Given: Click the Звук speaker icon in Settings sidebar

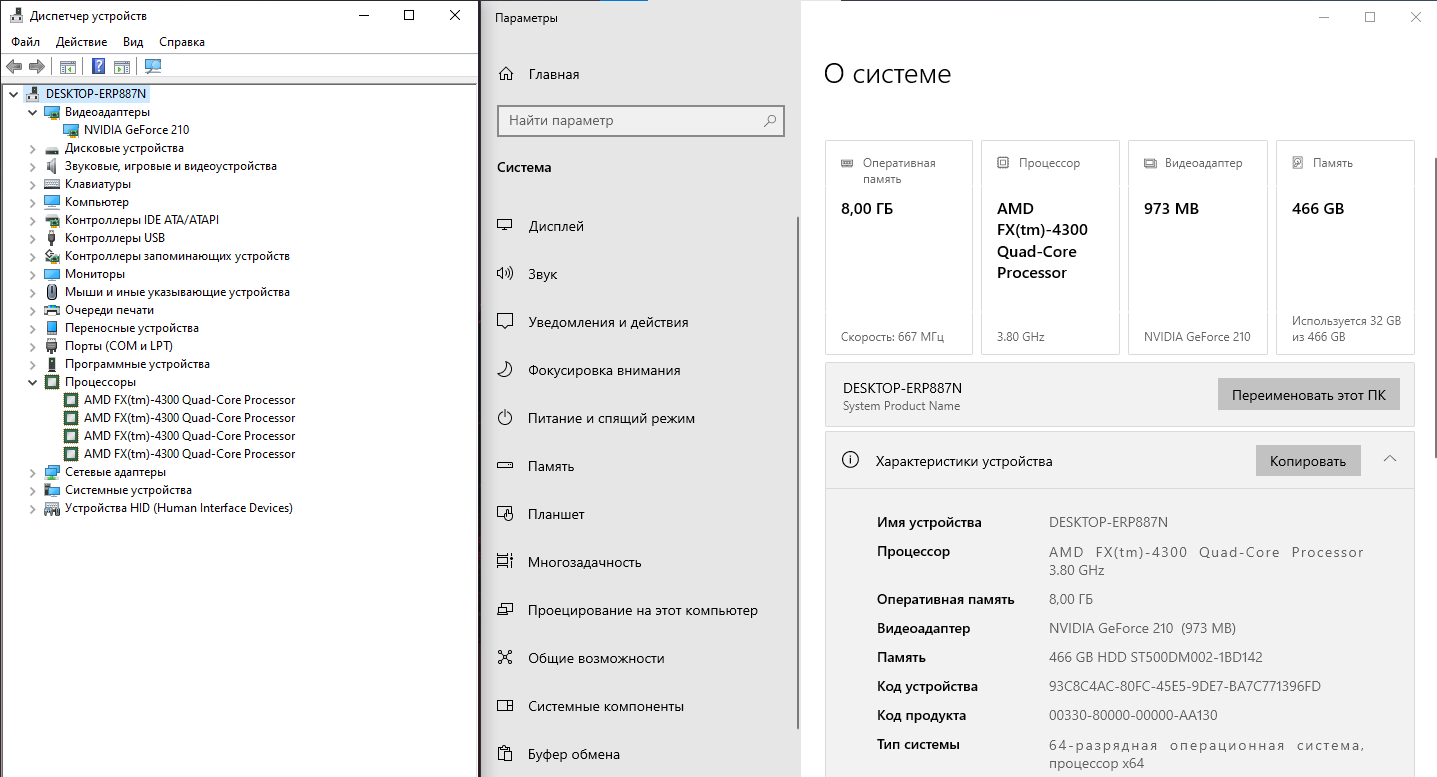Looking at the screenshot, I should pyautogui.click(x=505, y=274).
